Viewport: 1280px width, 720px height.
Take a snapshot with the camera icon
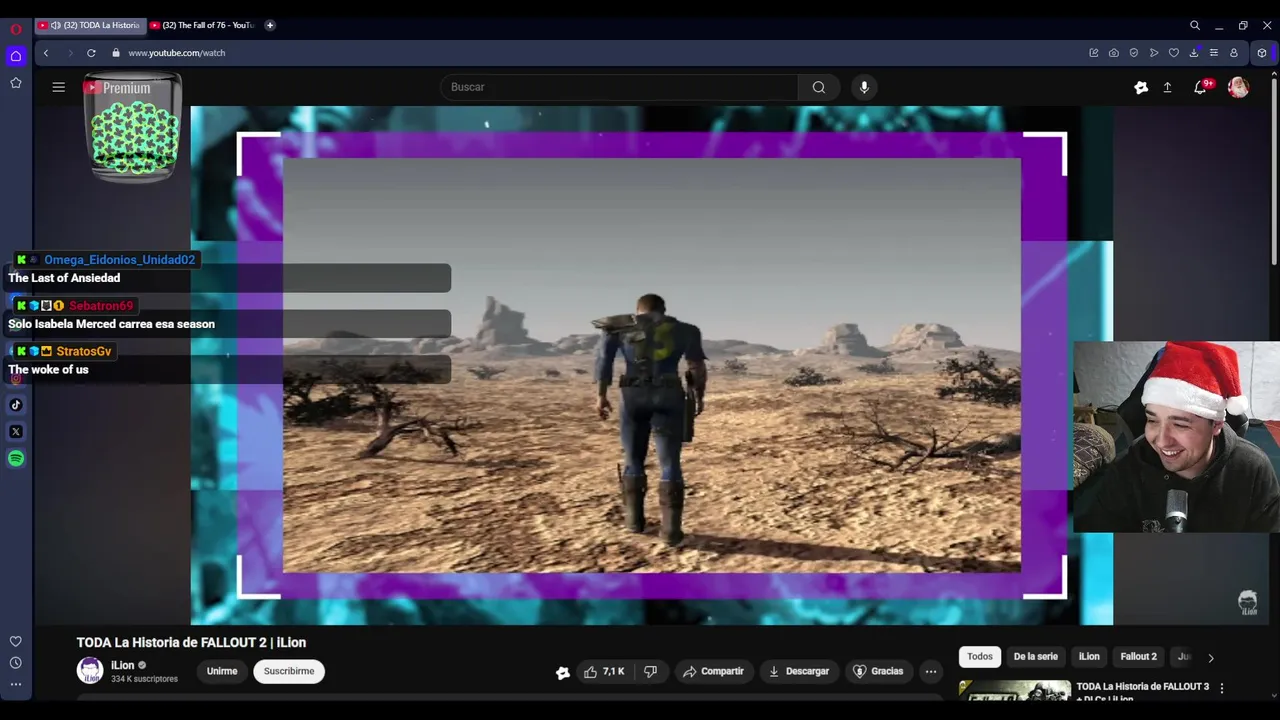(x=1113, y=53)
